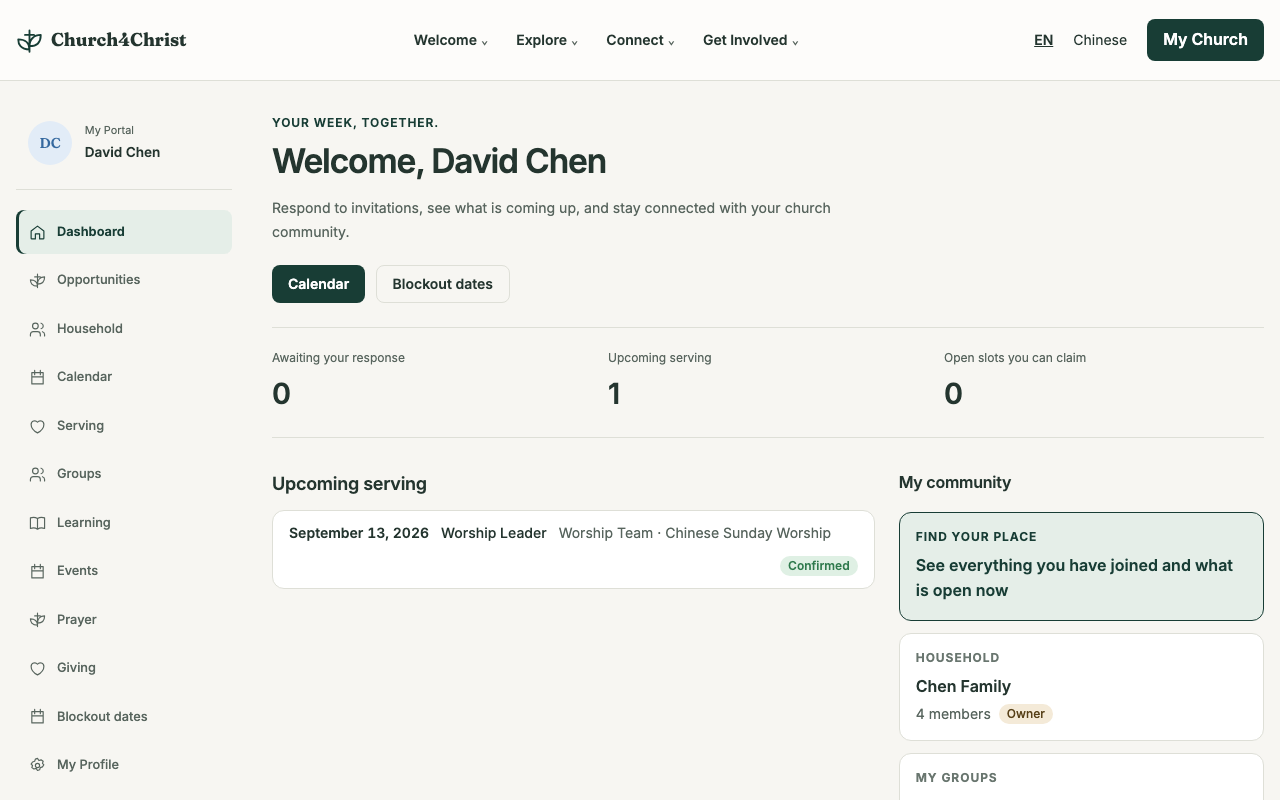Click the September 13, 2026 serving entry

tap(573, 549)
